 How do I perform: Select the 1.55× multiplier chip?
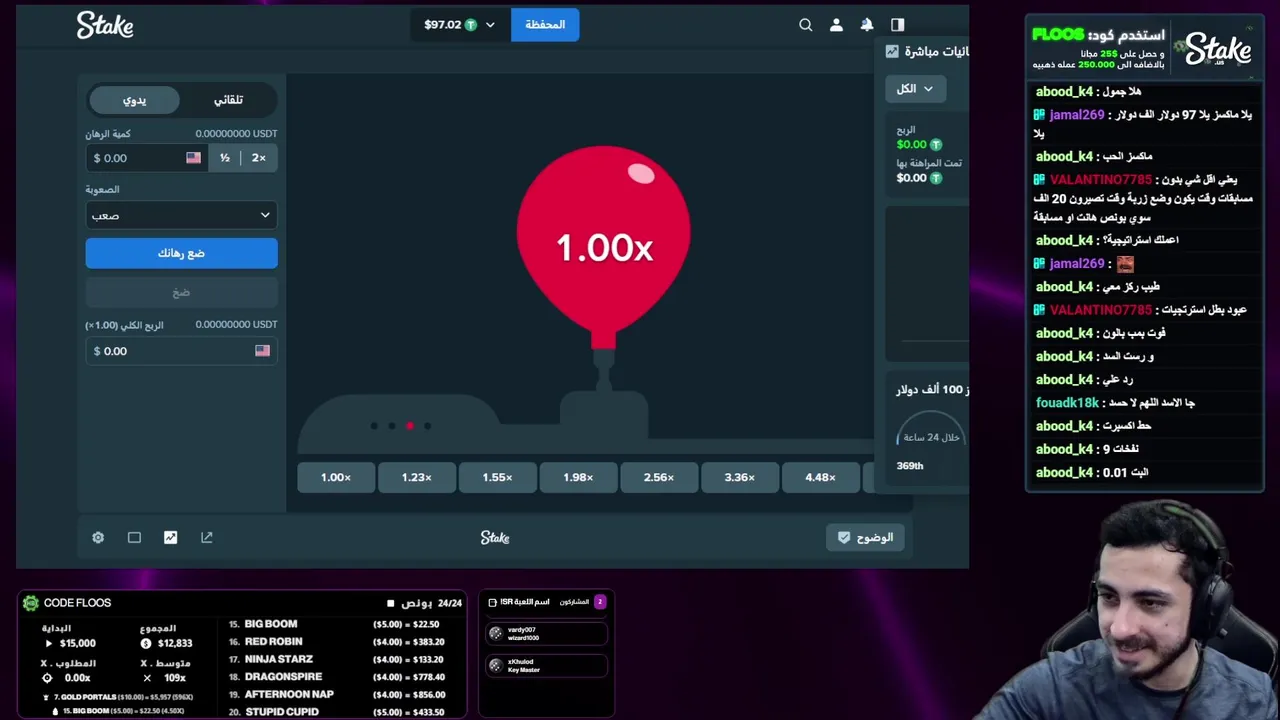497,477
